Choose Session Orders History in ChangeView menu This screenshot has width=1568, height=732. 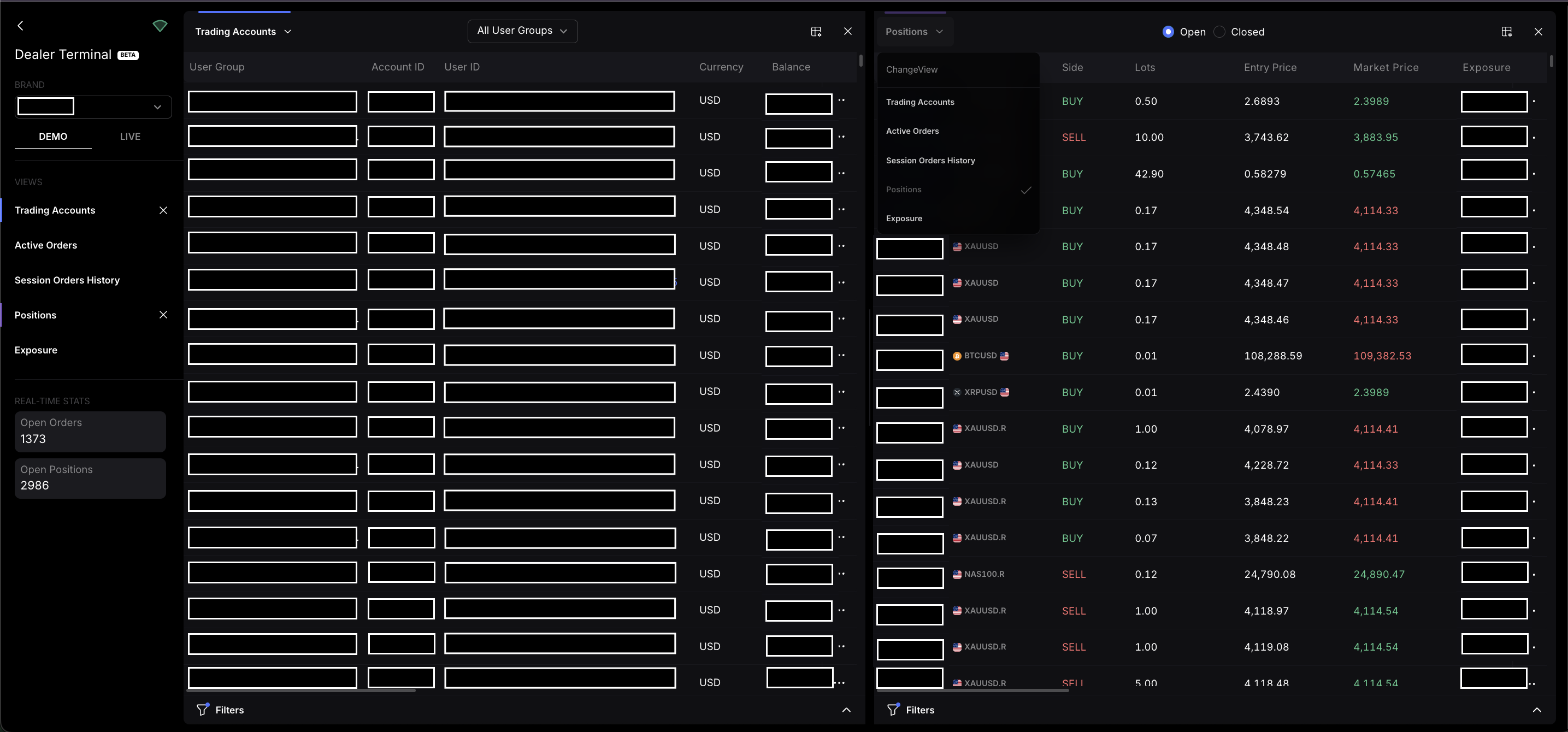pyautogui.click(x=930, y=161)
